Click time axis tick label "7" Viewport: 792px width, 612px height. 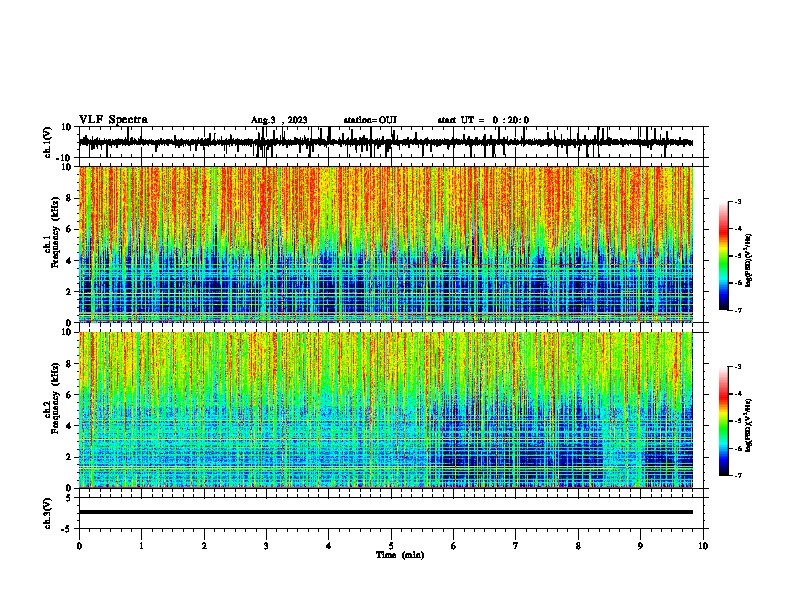click(x=516, y=546)
